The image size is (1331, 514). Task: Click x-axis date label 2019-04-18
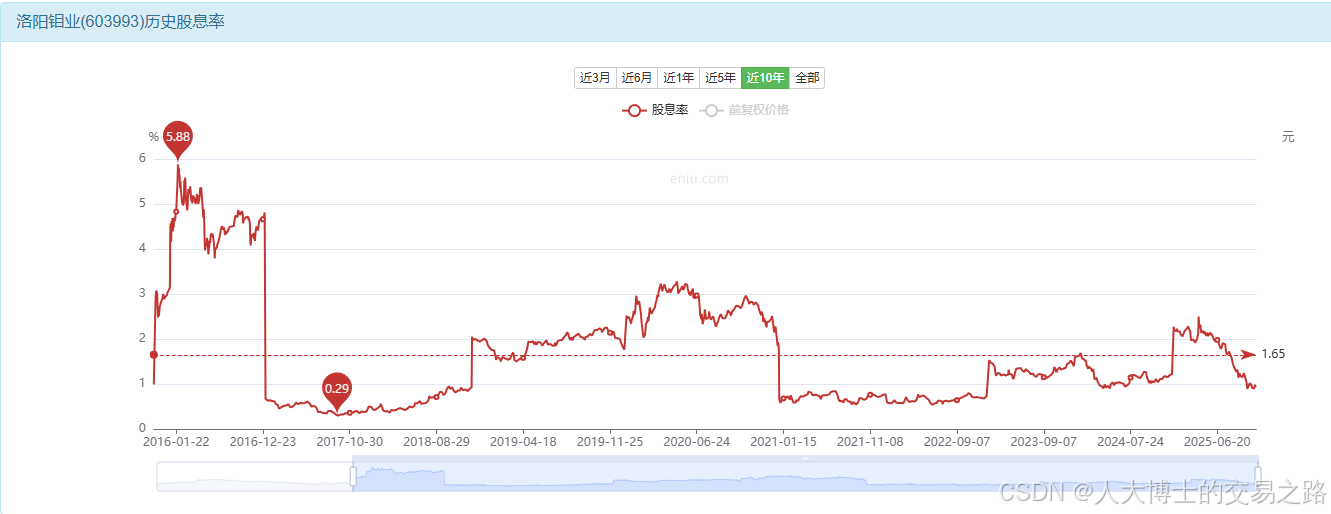point(523,440)
